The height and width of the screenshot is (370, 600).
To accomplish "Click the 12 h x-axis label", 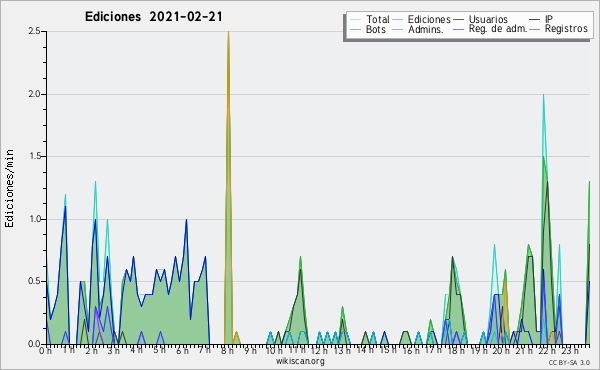I will (316, 351).
